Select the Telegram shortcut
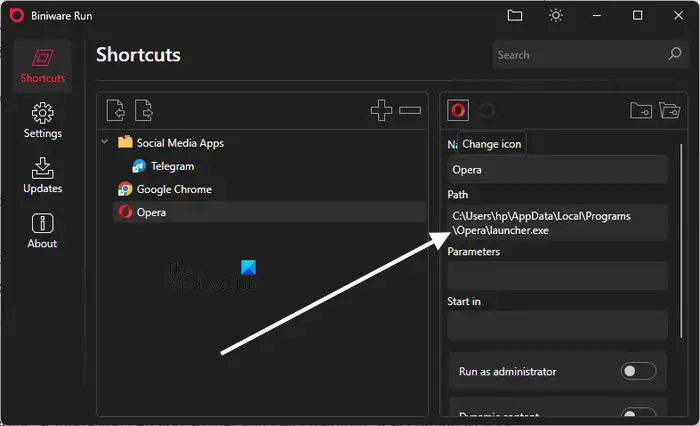 click(163, 166)
